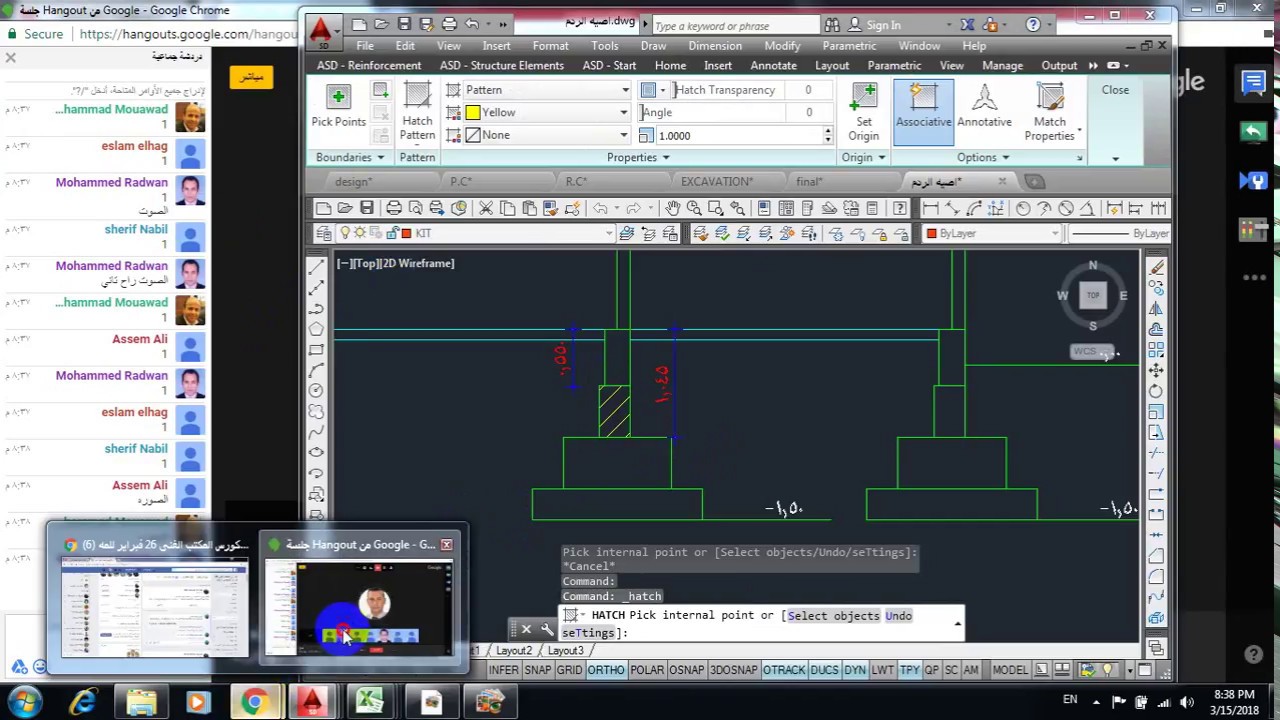Open Excel from the taskbar
Screen dimensions: 1280x720
(x=370, y=702)
